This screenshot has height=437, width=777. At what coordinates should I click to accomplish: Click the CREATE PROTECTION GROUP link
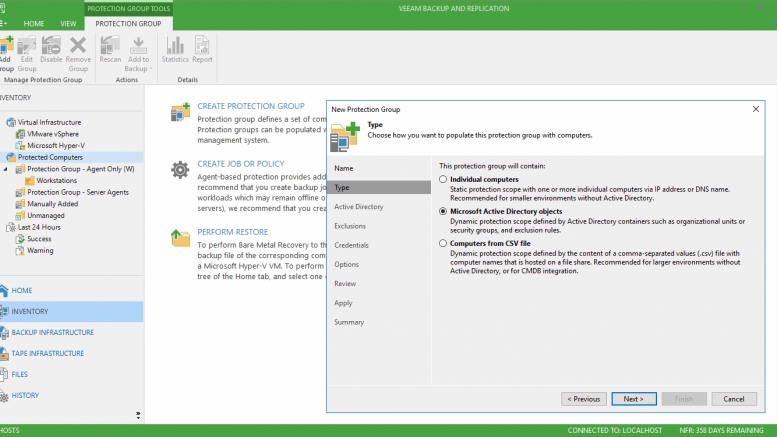tap(251, 106)
